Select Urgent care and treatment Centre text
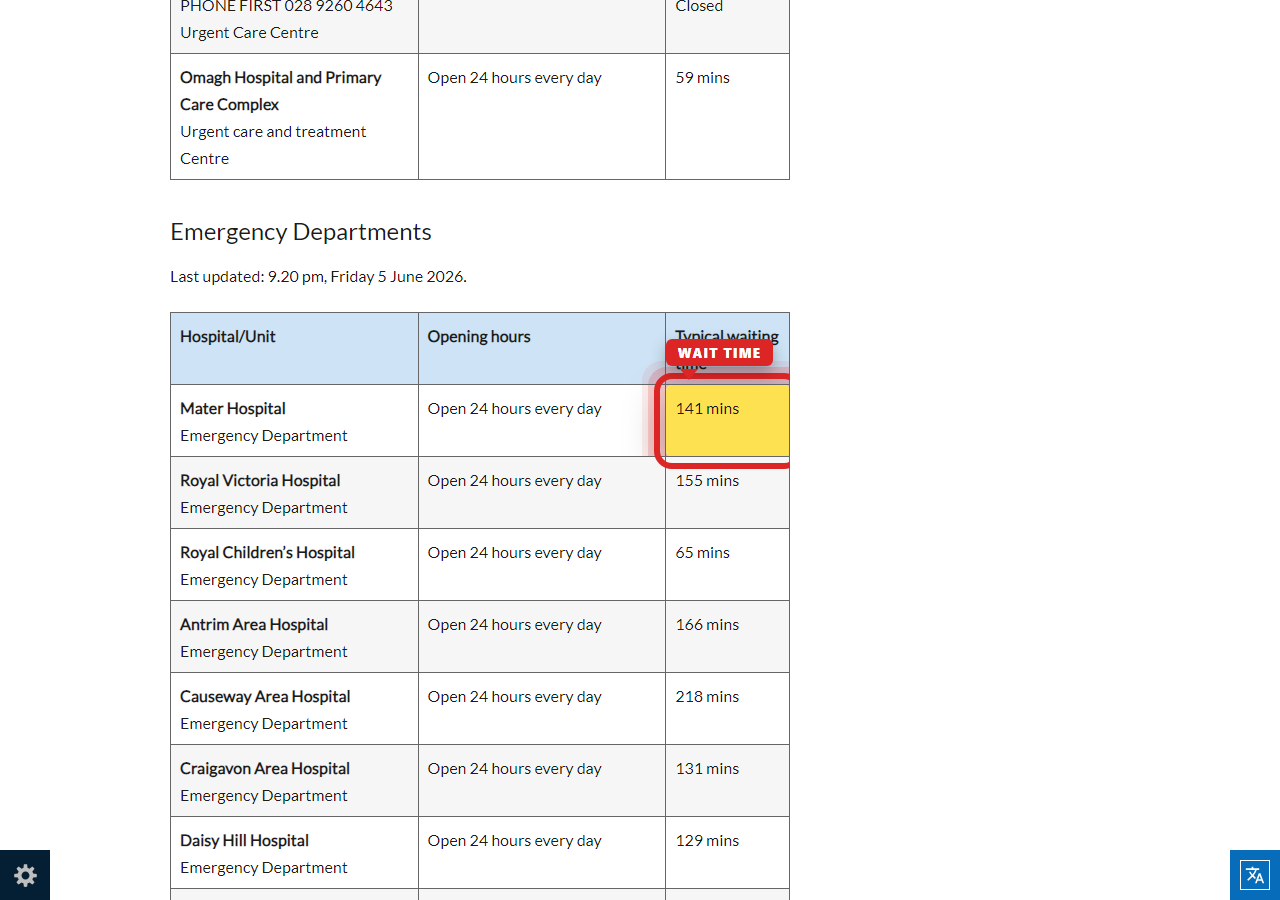The height and width of the screenshot is (900, 1280). (x=273, y=145)
